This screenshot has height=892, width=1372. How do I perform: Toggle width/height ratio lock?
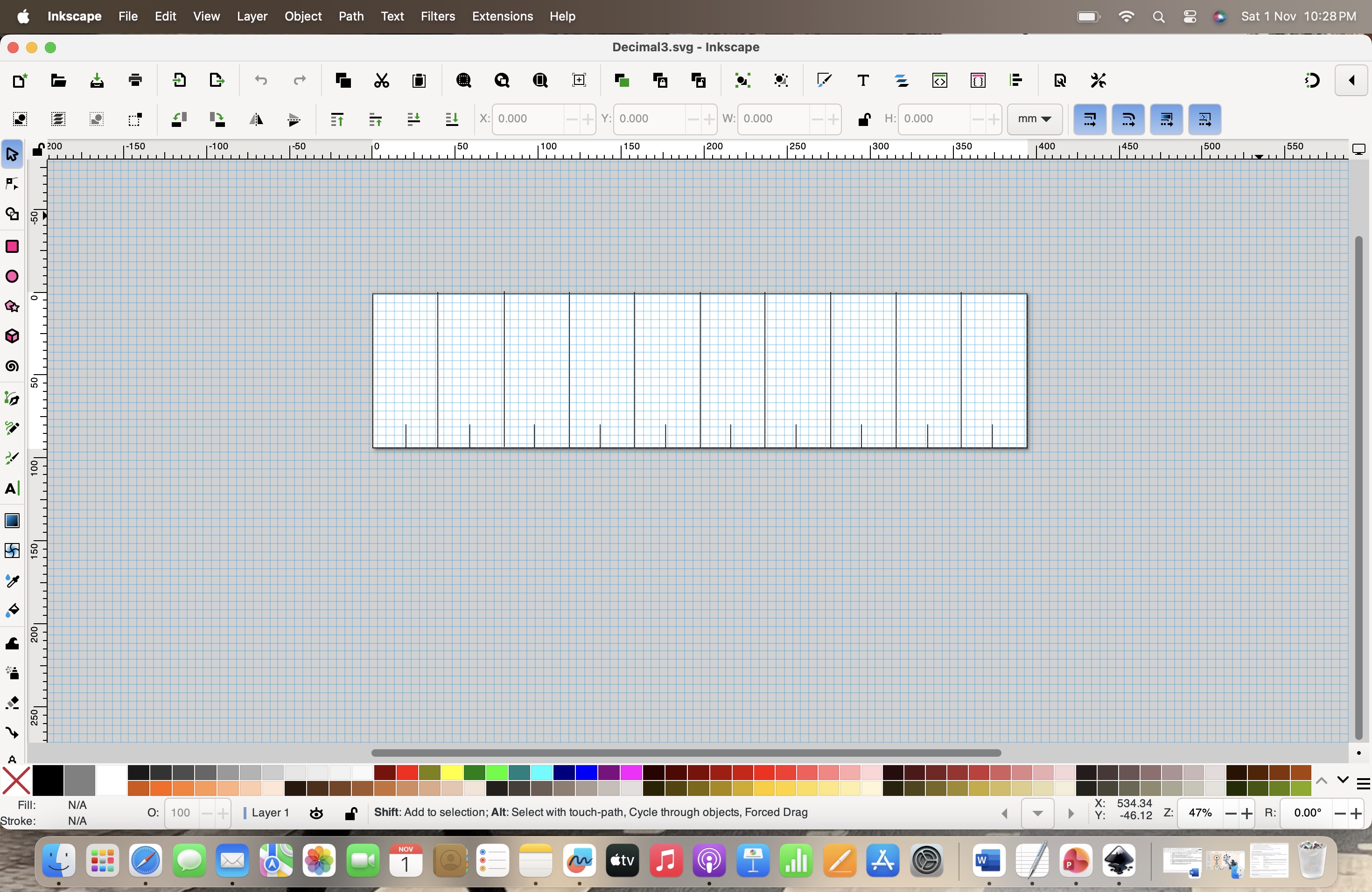pos(863,119)
